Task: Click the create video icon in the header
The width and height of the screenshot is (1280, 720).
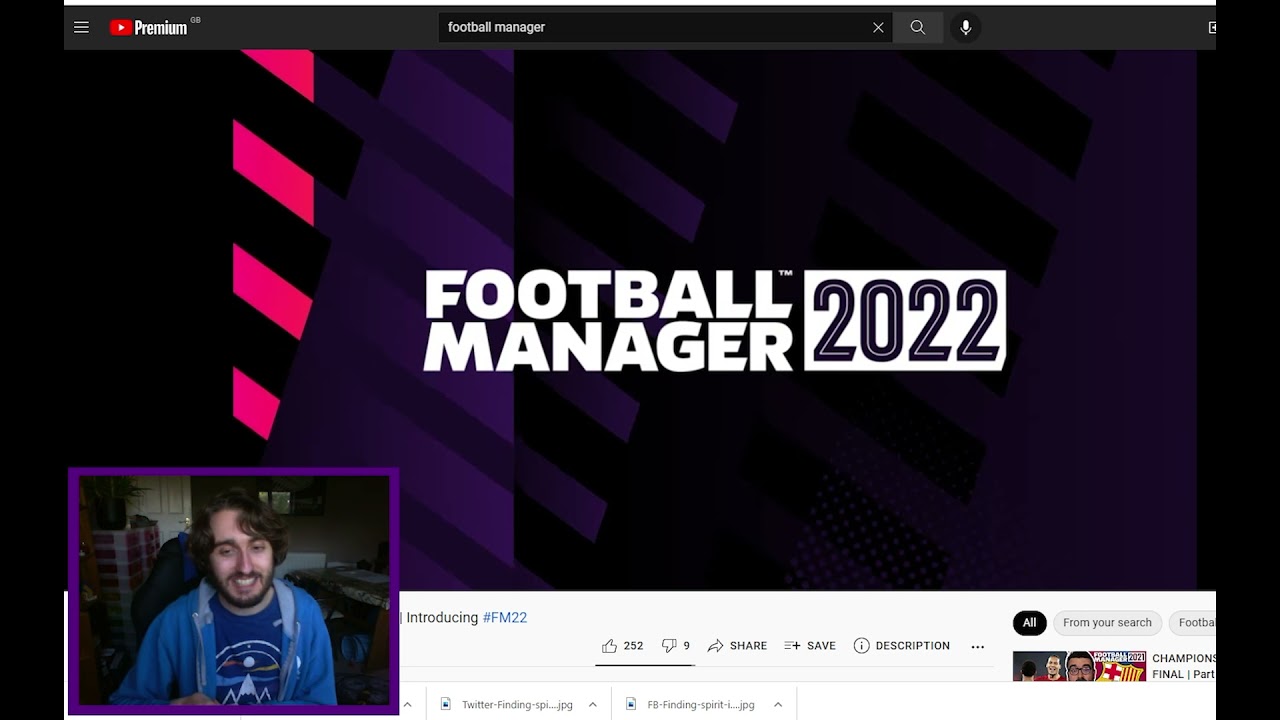Action: [x=1211, y=27]
